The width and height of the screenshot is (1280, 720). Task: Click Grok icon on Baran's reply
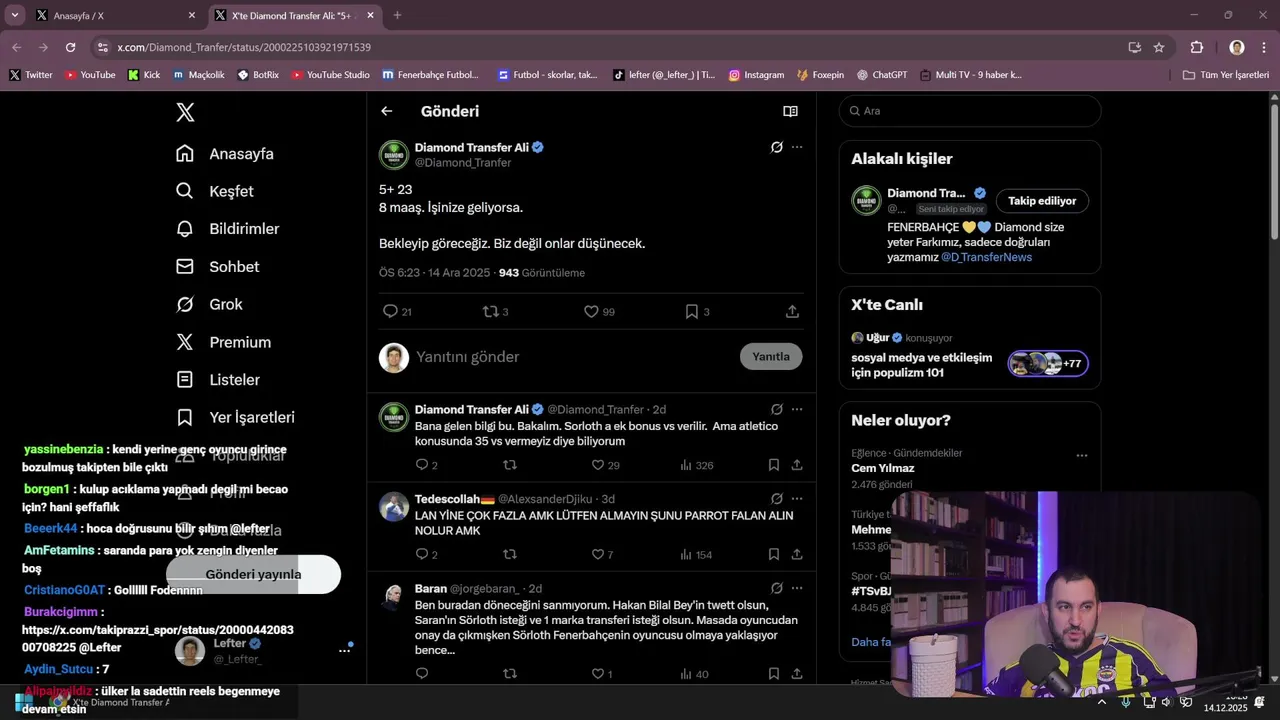click(776, 588)
